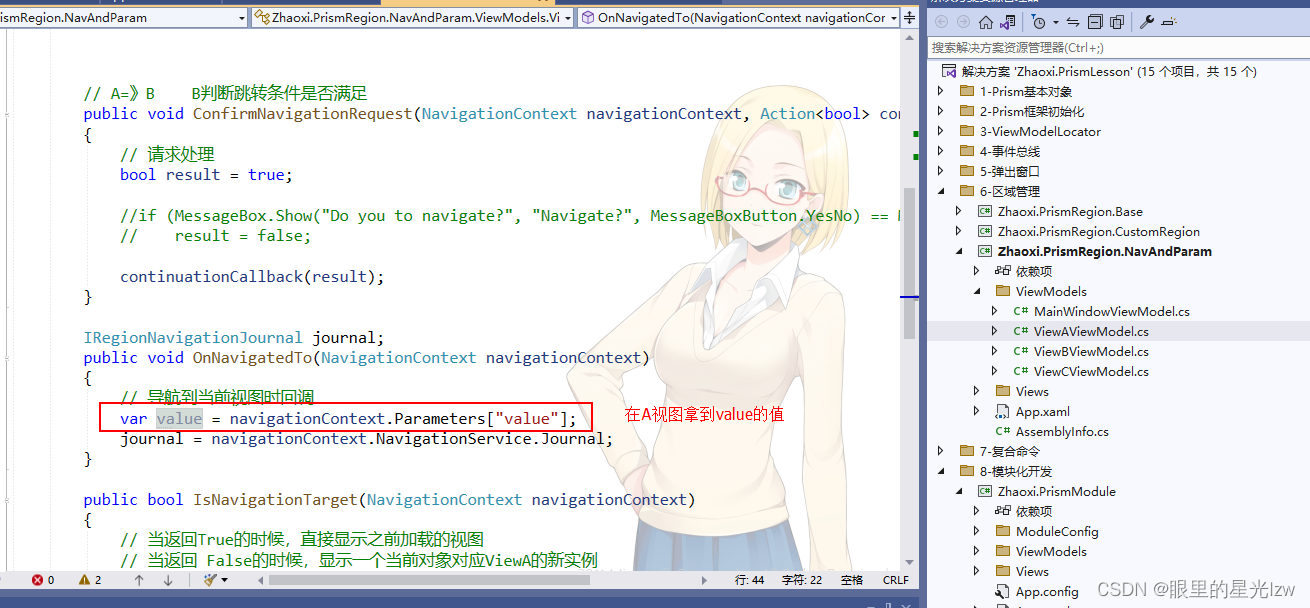The height and width of the screenshot is (608, 1310).
Task: Open ViewCViewModel.cs file
Action: click(x=1091, y=371)
